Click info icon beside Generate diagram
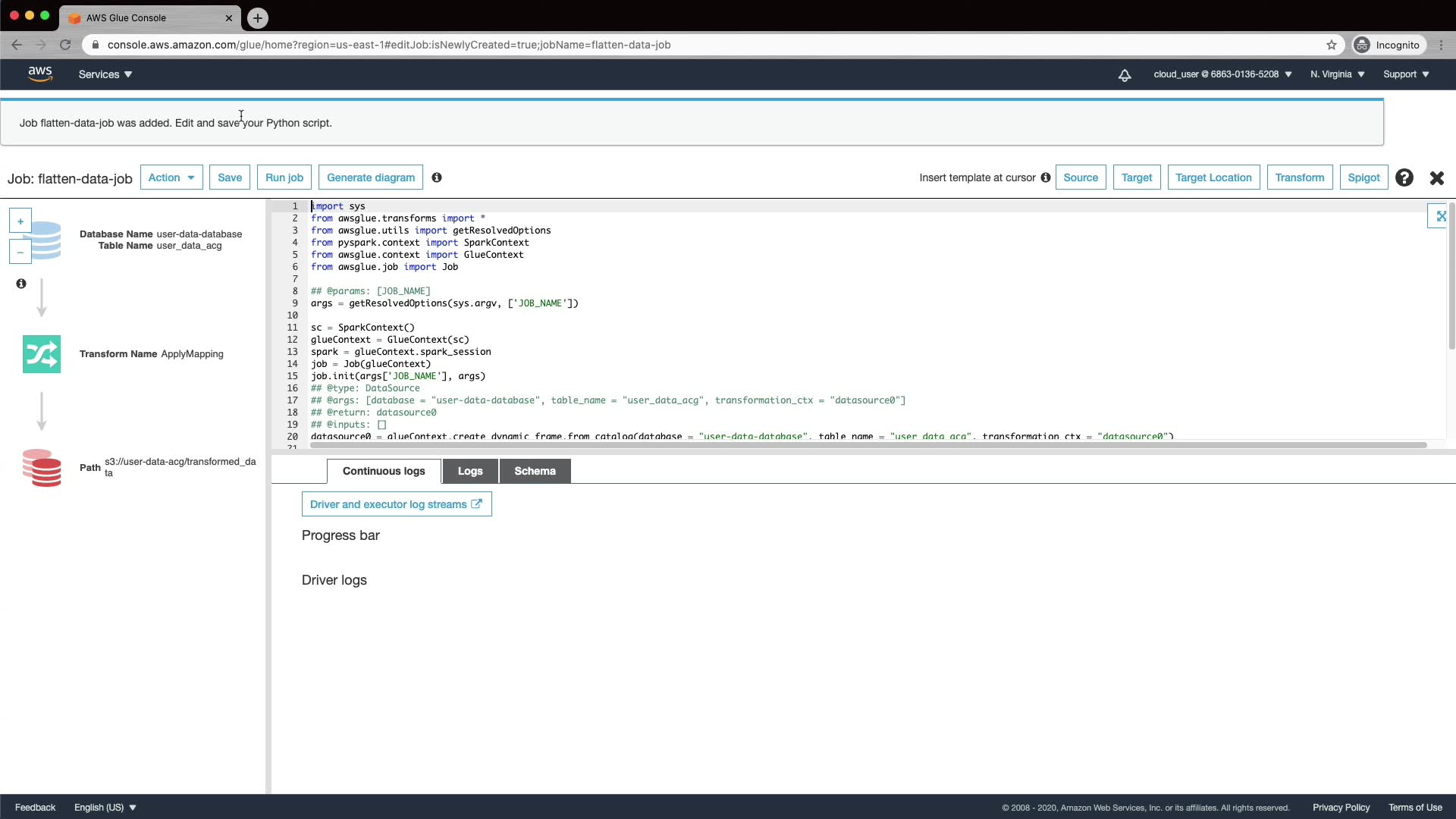Viewport: 1456px width, 819px height. (437, 177)
